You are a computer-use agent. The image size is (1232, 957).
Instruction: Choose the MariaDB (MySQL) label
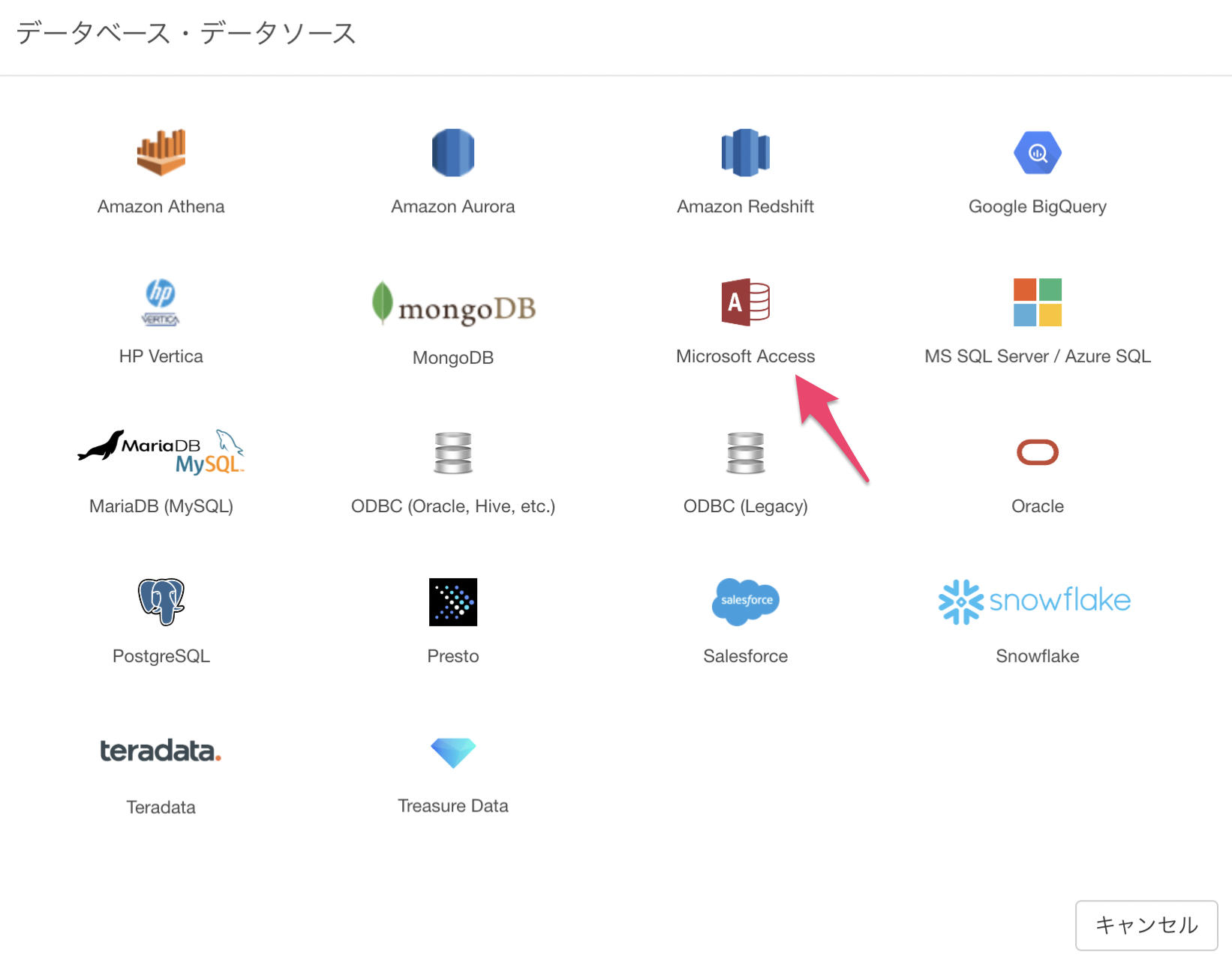point(161,506)
